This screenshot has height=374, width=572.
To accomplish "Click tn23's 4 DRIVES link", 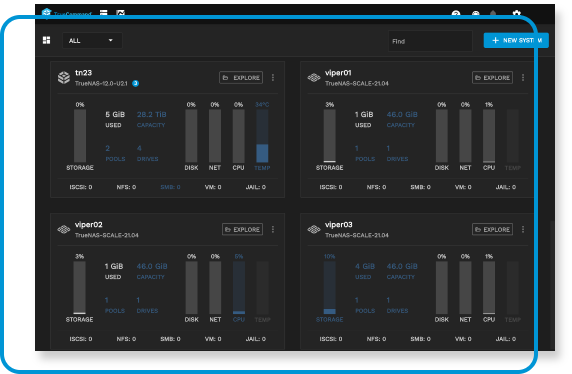I will coord(147,153).
